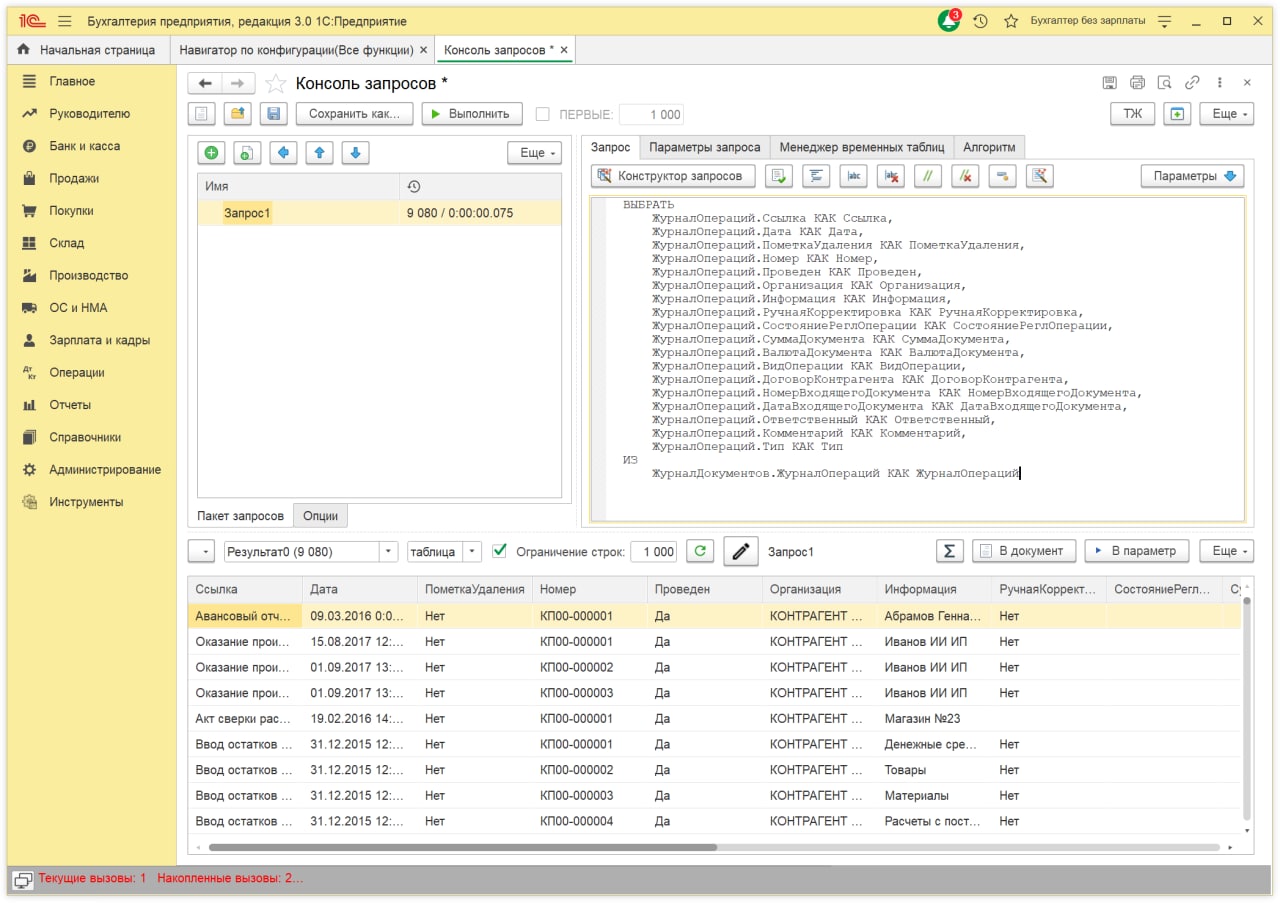Click comment lines double-slash icon
Image resolution: width=1280 pixels, height=903 pixels.
click(928, 176)
